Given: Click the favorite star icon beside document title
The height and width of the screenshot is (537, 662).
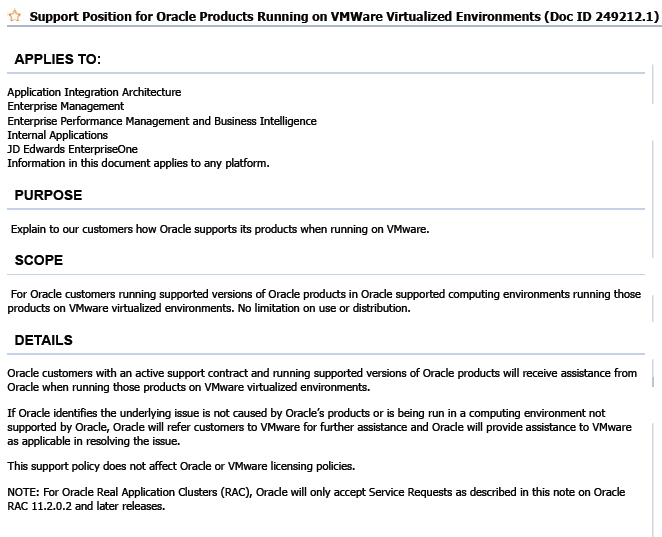Looking at the screenshot, I should pyautogui.click(x=14, y=16).
